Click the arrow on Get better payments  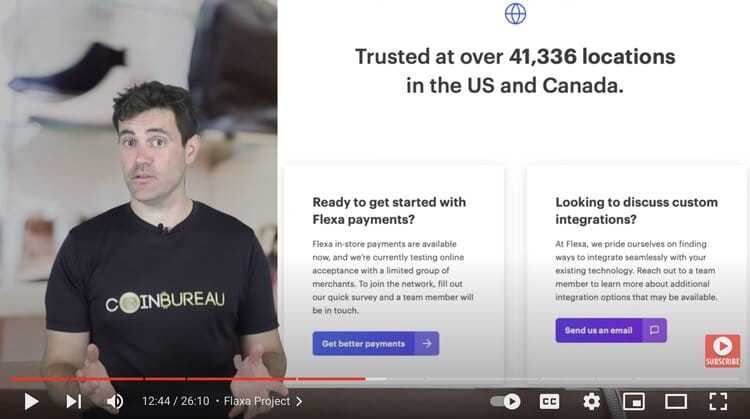pos(427,343)
